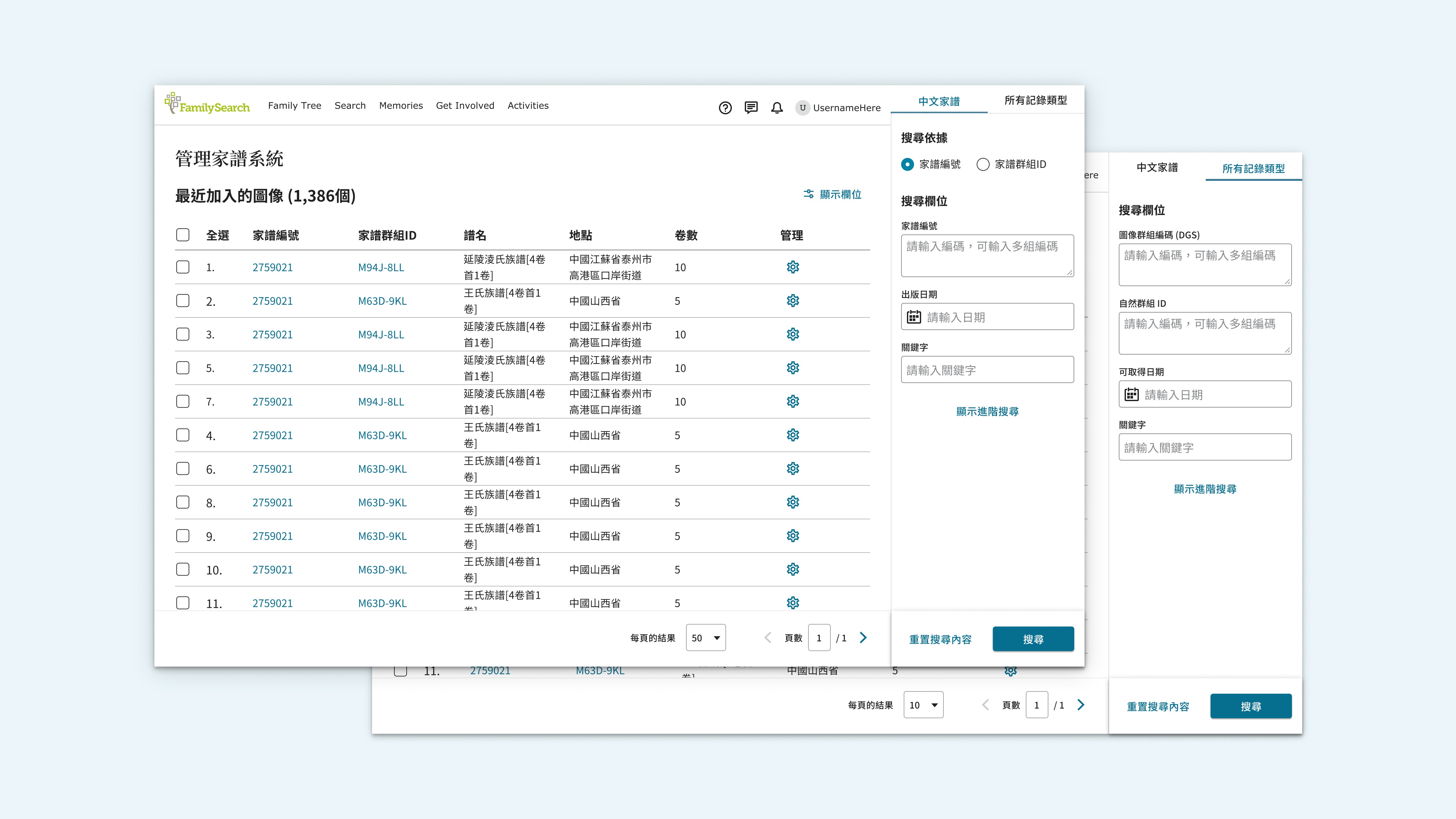The image size is (1456, 819).
Task: Click the 重置搜尋內容 reset link
Action: (940, 639)
